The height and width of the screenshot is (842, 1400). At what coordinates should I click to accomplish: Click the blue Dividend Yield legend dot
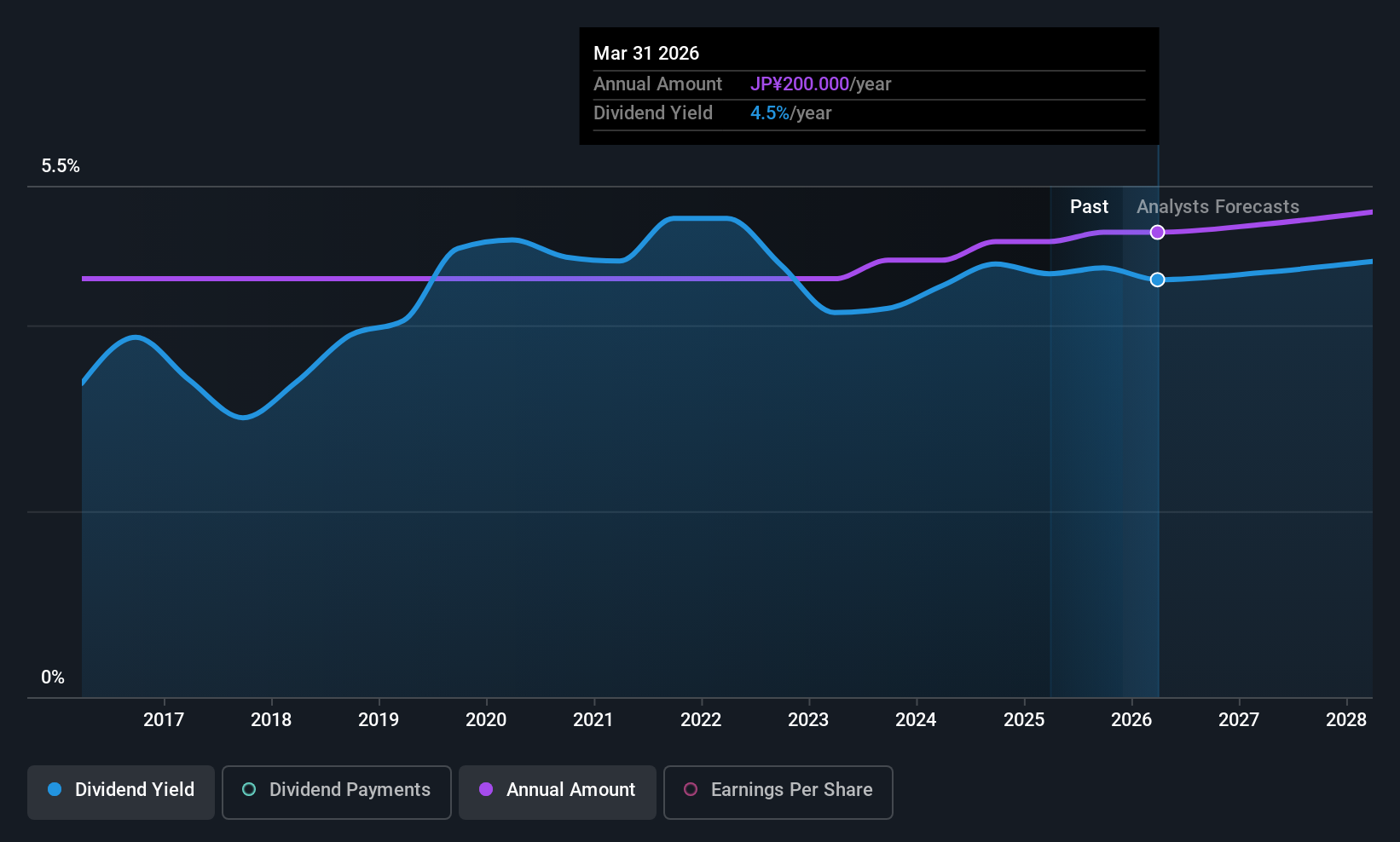pyautogui.click(x=55, y=789)
